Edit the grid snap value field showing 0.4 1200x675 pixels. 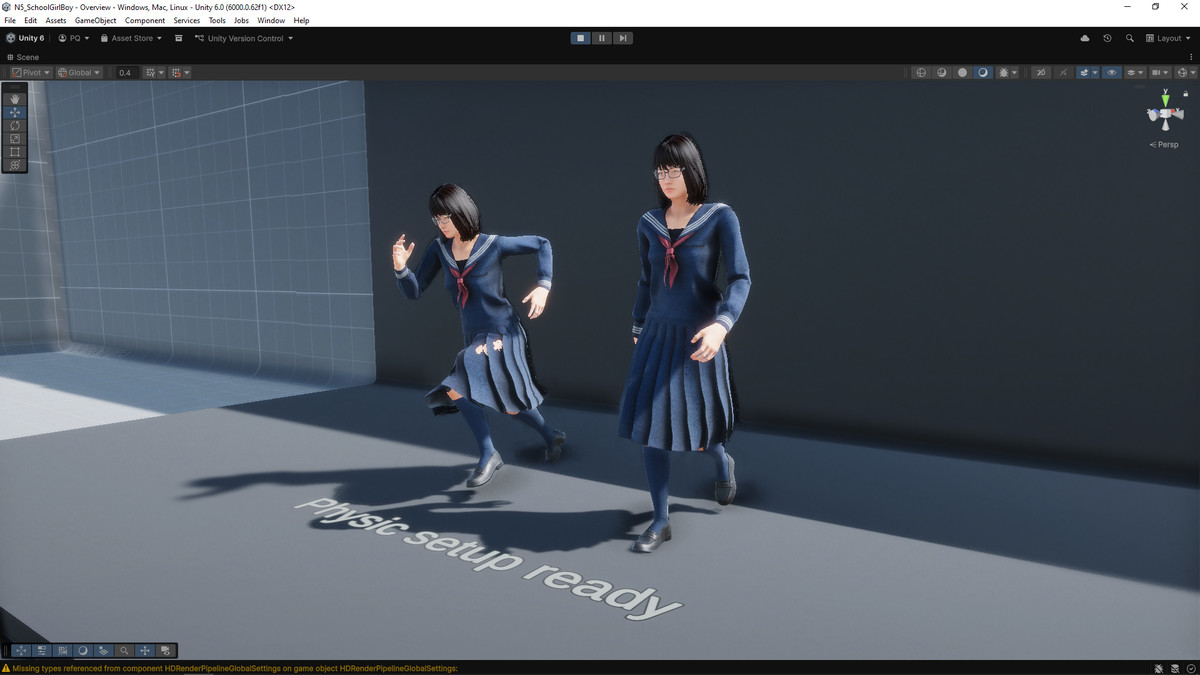pyautogui.click(x=124, y=72)
